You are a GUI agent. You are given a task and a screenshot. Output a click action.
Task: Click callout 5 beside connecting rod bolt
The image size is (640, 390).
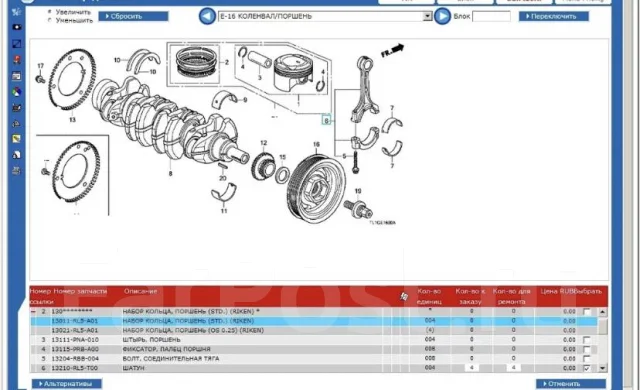tap(344, 156)
